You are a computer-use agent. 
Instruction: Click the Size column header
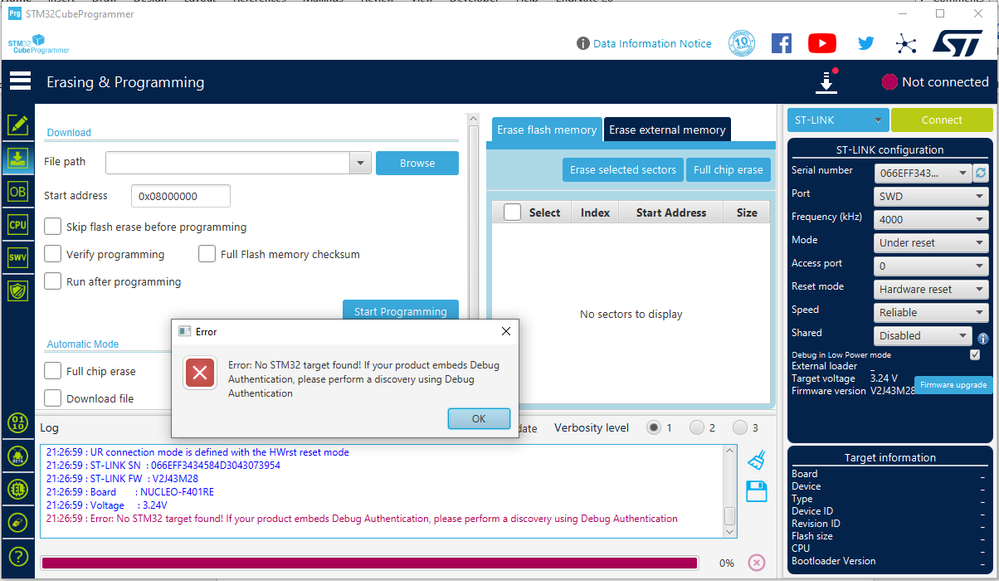tap(747, 212)
